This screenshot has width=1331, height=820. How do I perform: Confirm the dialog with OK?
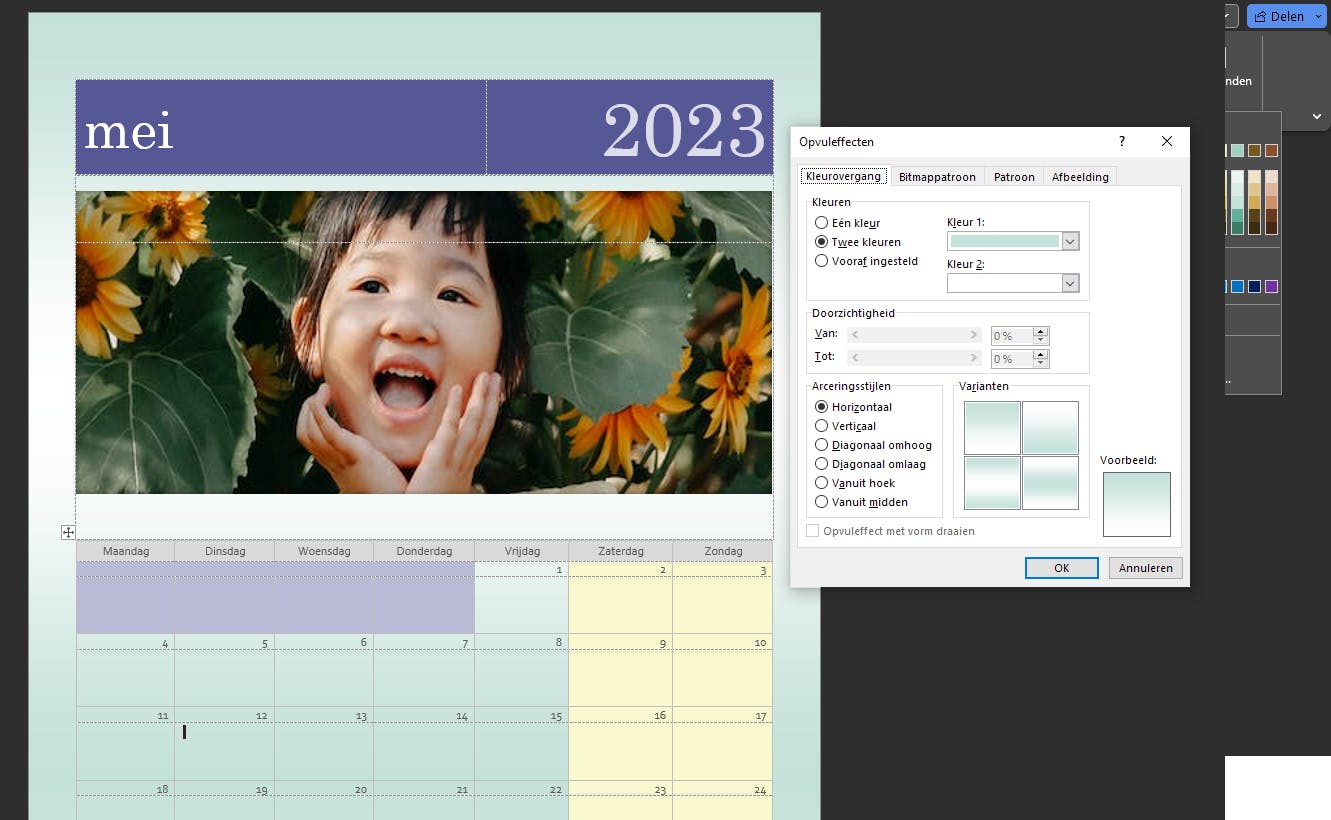point(1062,568)
